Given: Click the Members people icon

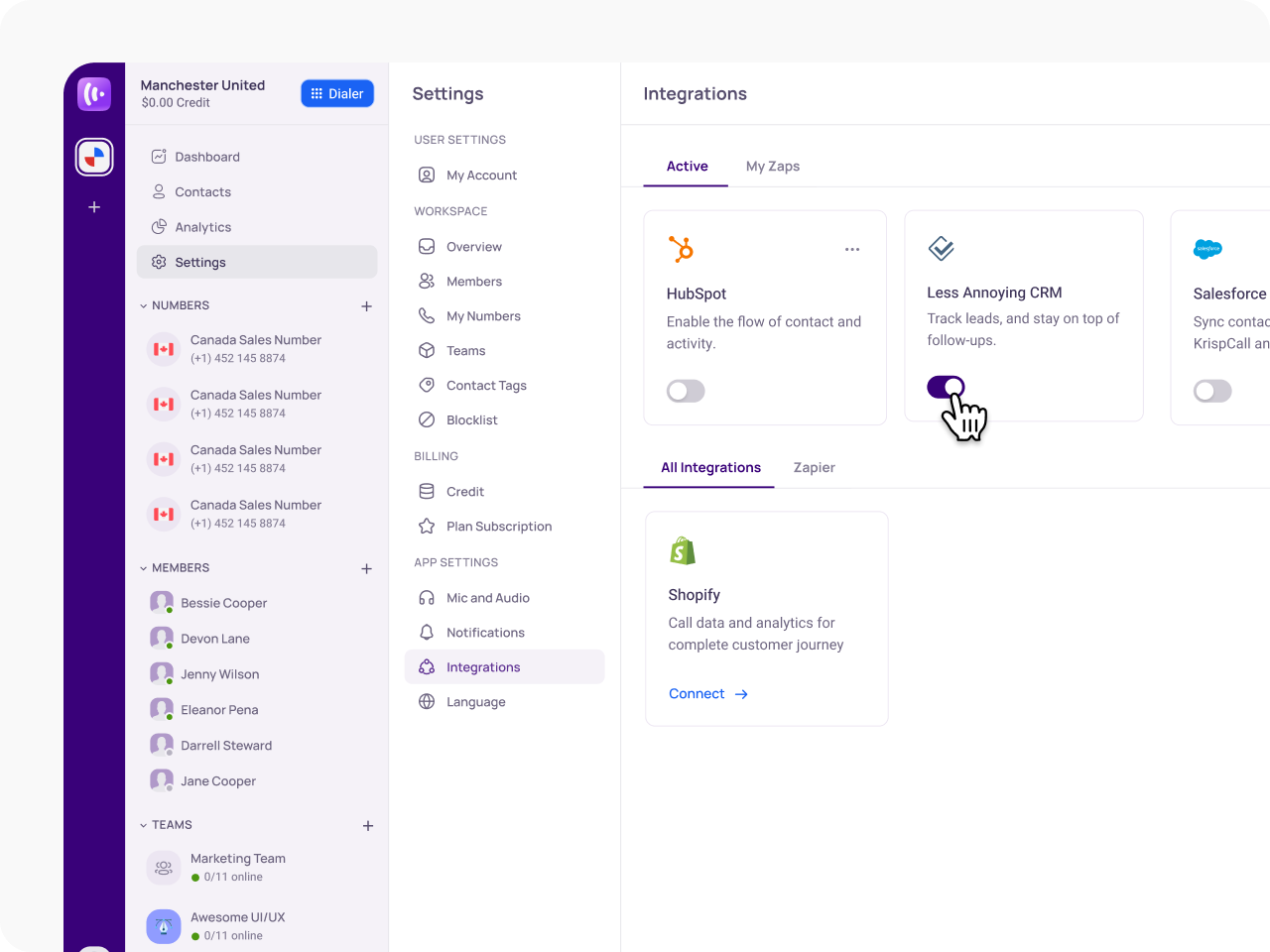Looking at the screenshot, I should tap(427, 282).
